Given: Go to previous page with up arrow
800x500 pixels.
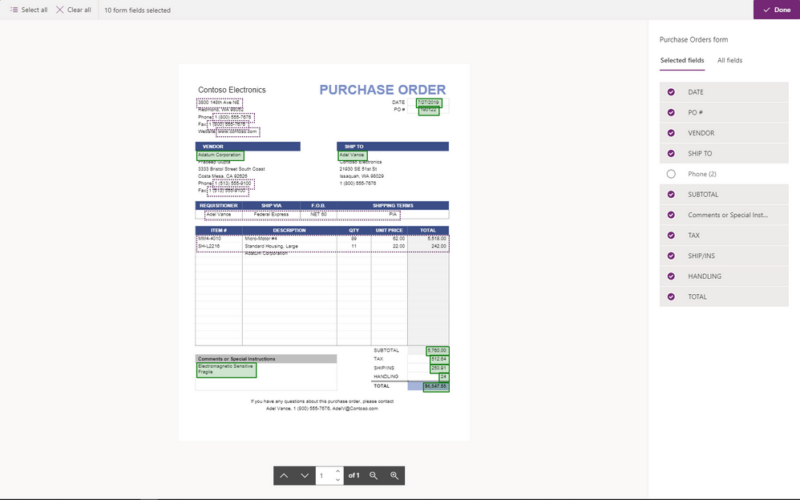Looking at the screenshot, I should 284,476.
